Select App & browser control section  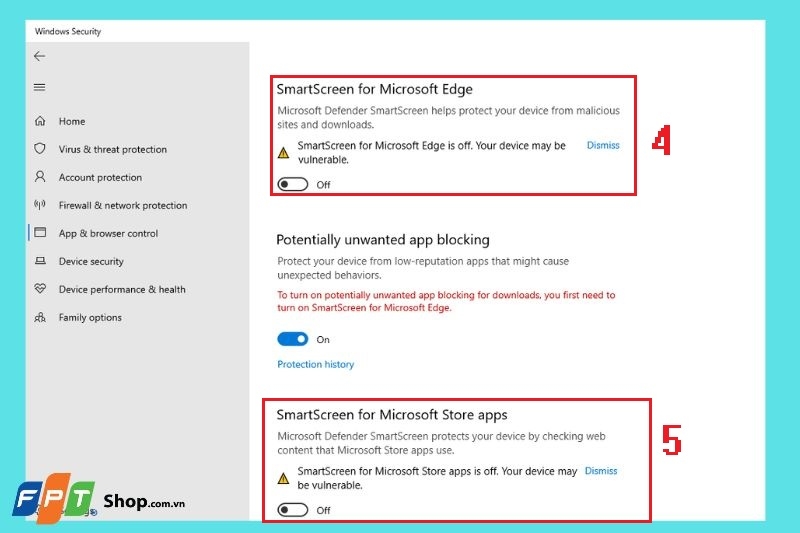pos(108,234)
